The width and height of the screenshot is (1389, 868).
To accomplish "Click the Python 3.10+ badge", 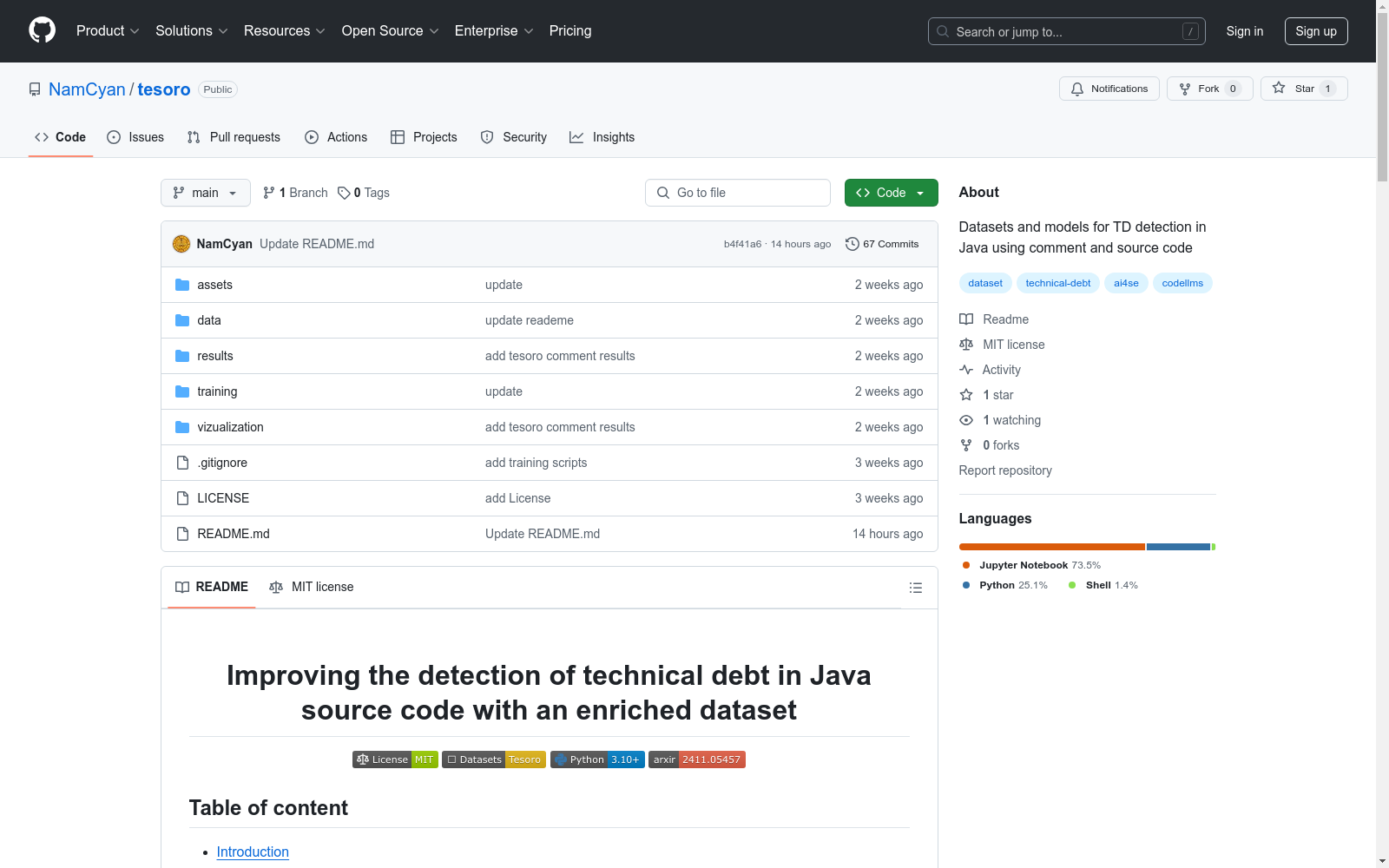I will pos(597,759).
